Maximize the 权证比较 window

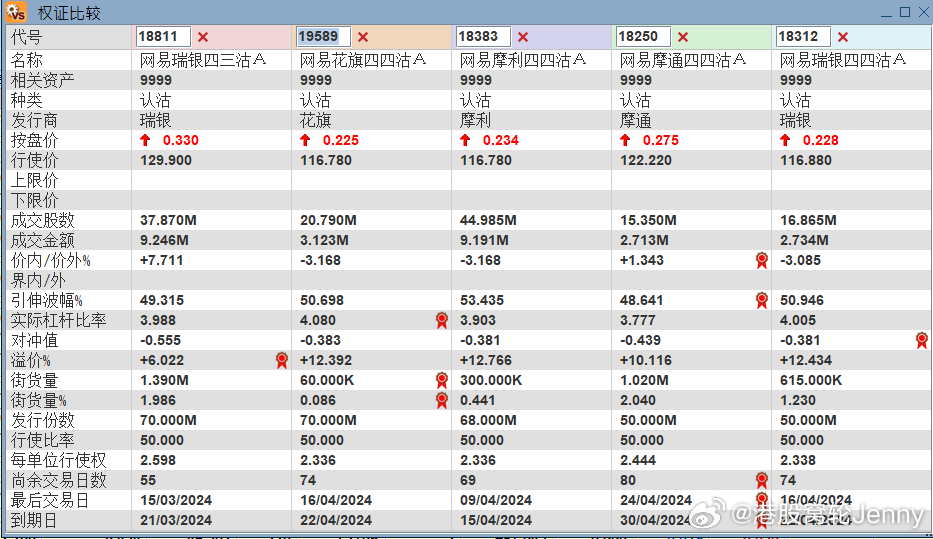pos(905,12)
